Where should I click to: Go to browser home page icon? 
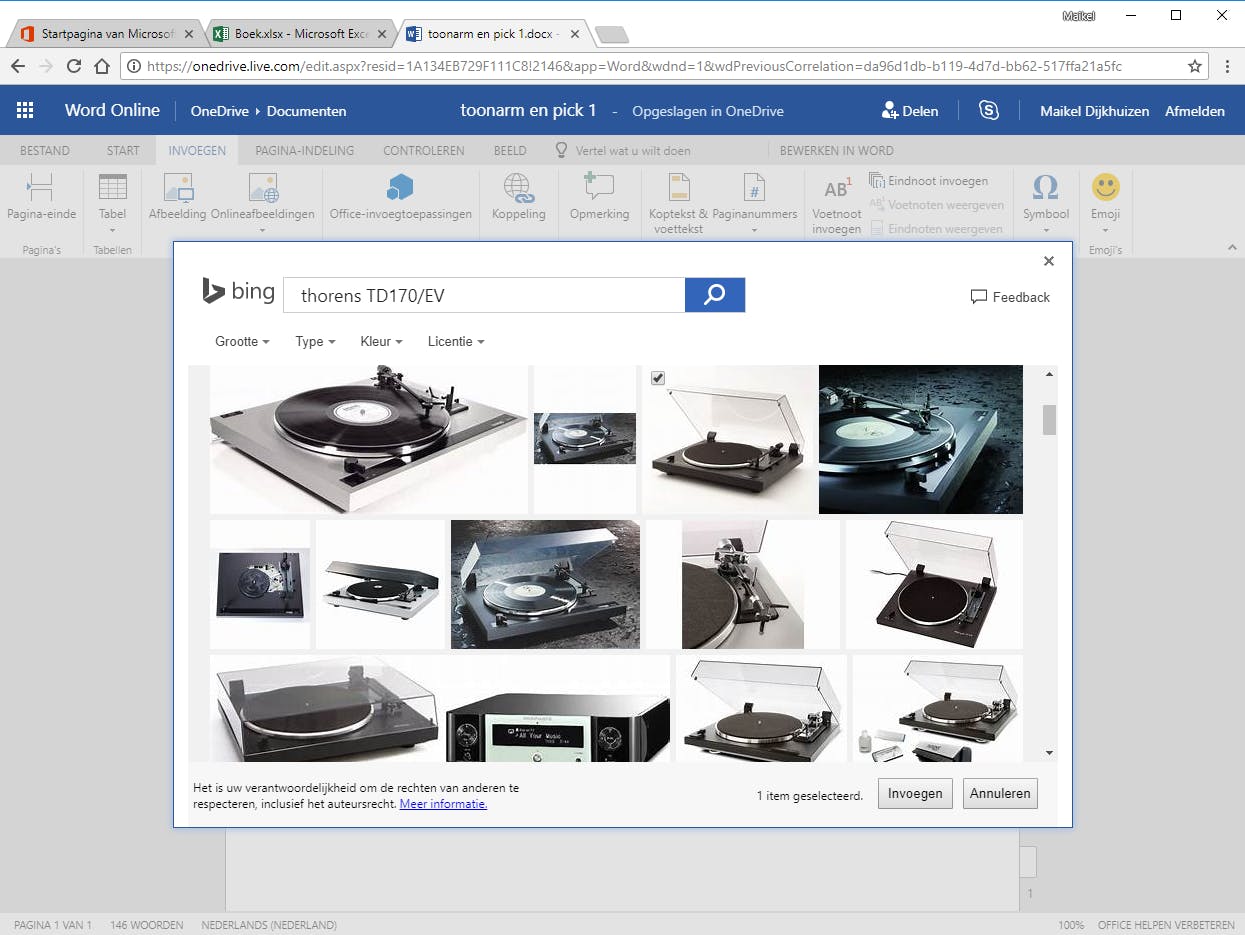[101, 66]
